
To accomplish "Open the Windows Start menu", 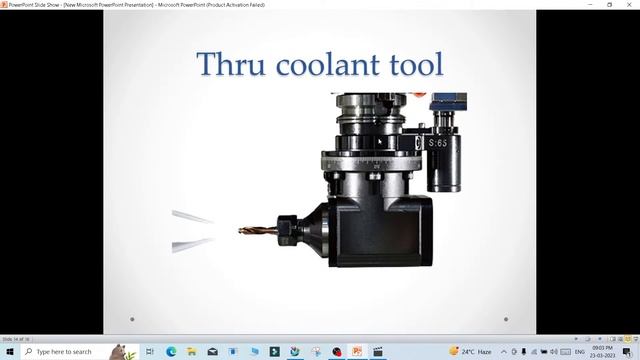I will [10, 351].
